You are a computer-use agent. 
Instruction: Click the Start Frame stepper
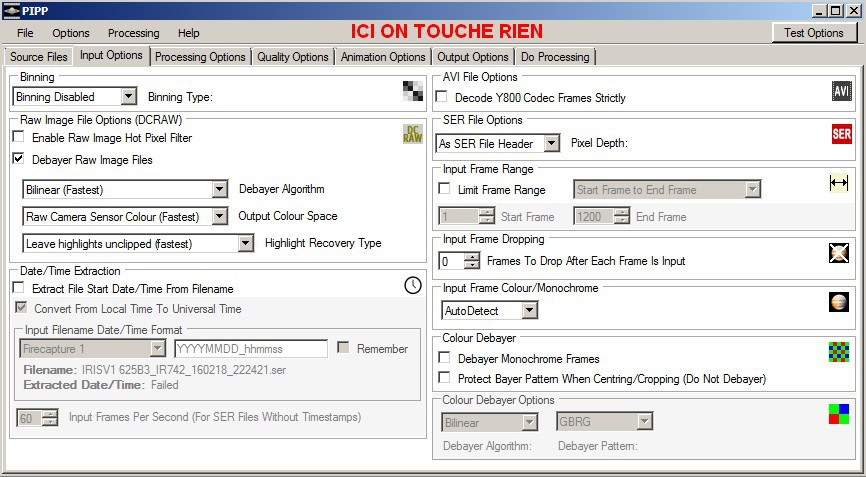[487, 216]
